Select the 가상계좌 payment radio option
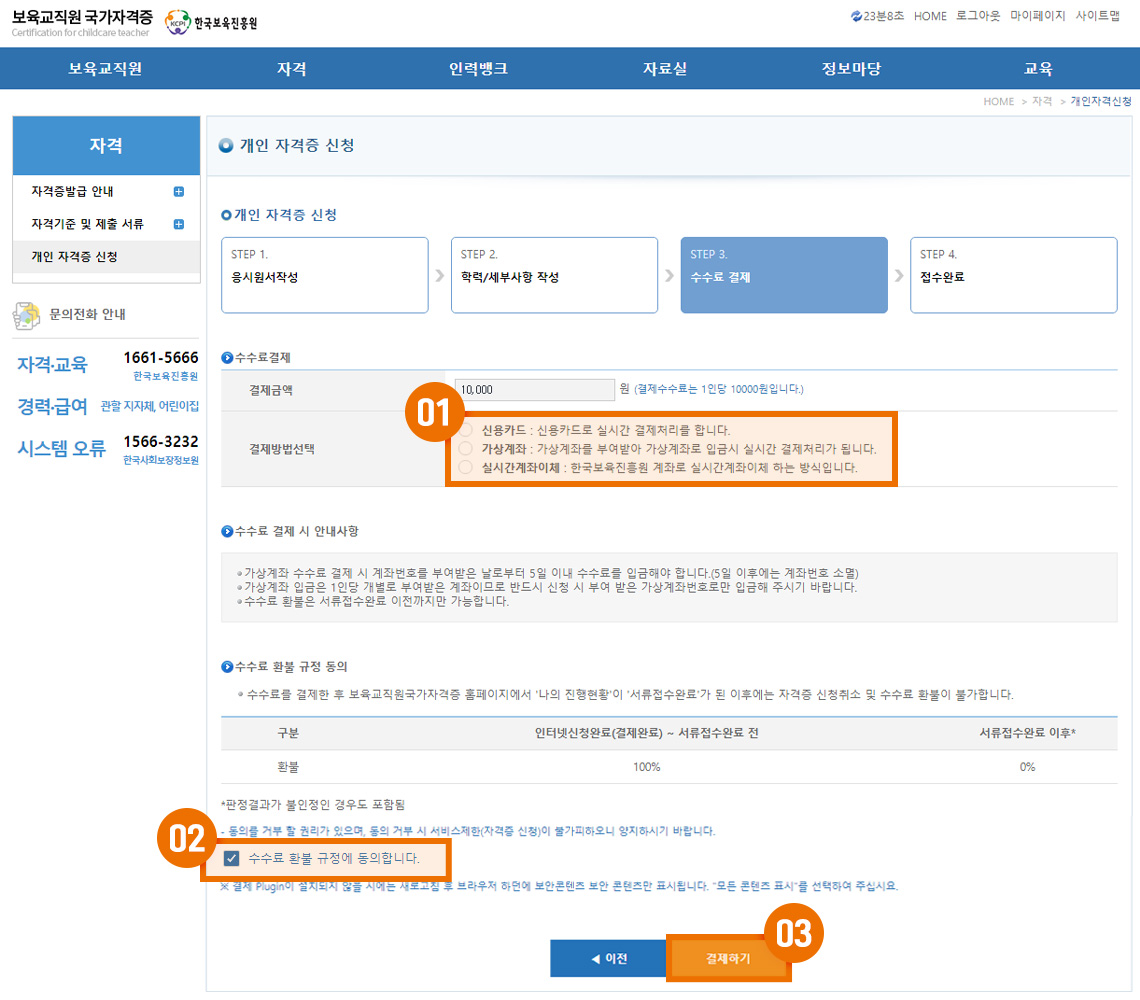The width and height of the screenshot is (1140, 1000). [465, 449]
